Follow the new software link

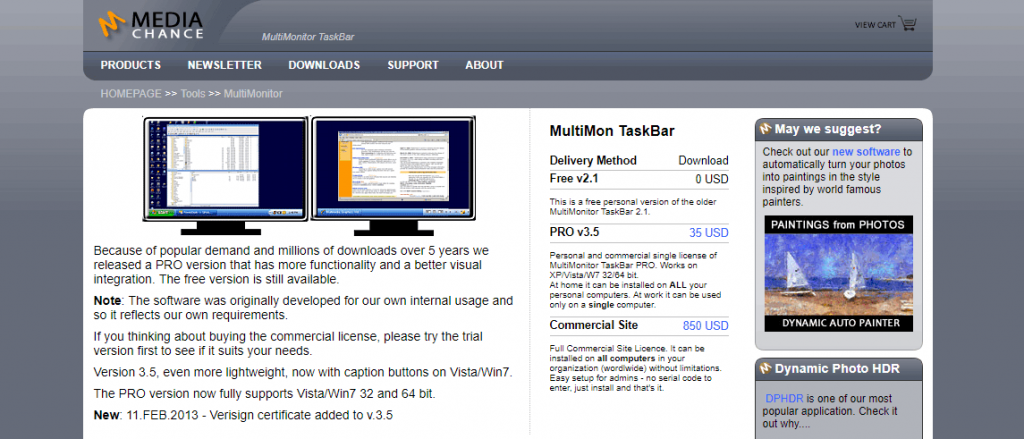tap(866, 152)
